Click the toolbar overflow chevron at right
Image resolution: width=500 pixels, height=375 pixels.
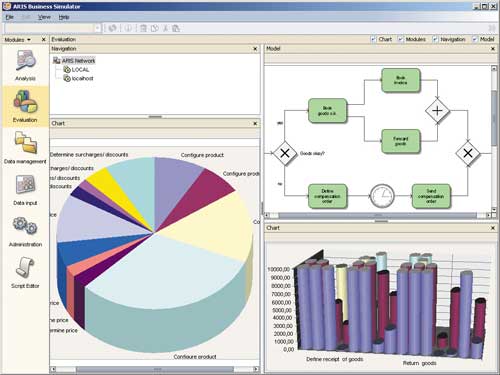pyautogui.click(x=492, y=28)
